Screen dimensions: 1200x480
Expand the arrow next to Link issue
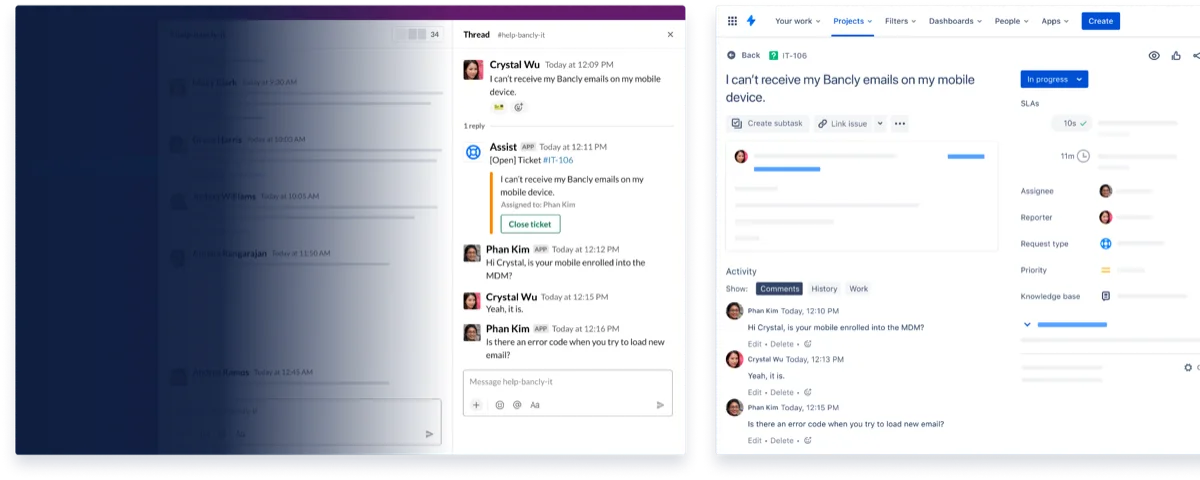coord(880,124)
